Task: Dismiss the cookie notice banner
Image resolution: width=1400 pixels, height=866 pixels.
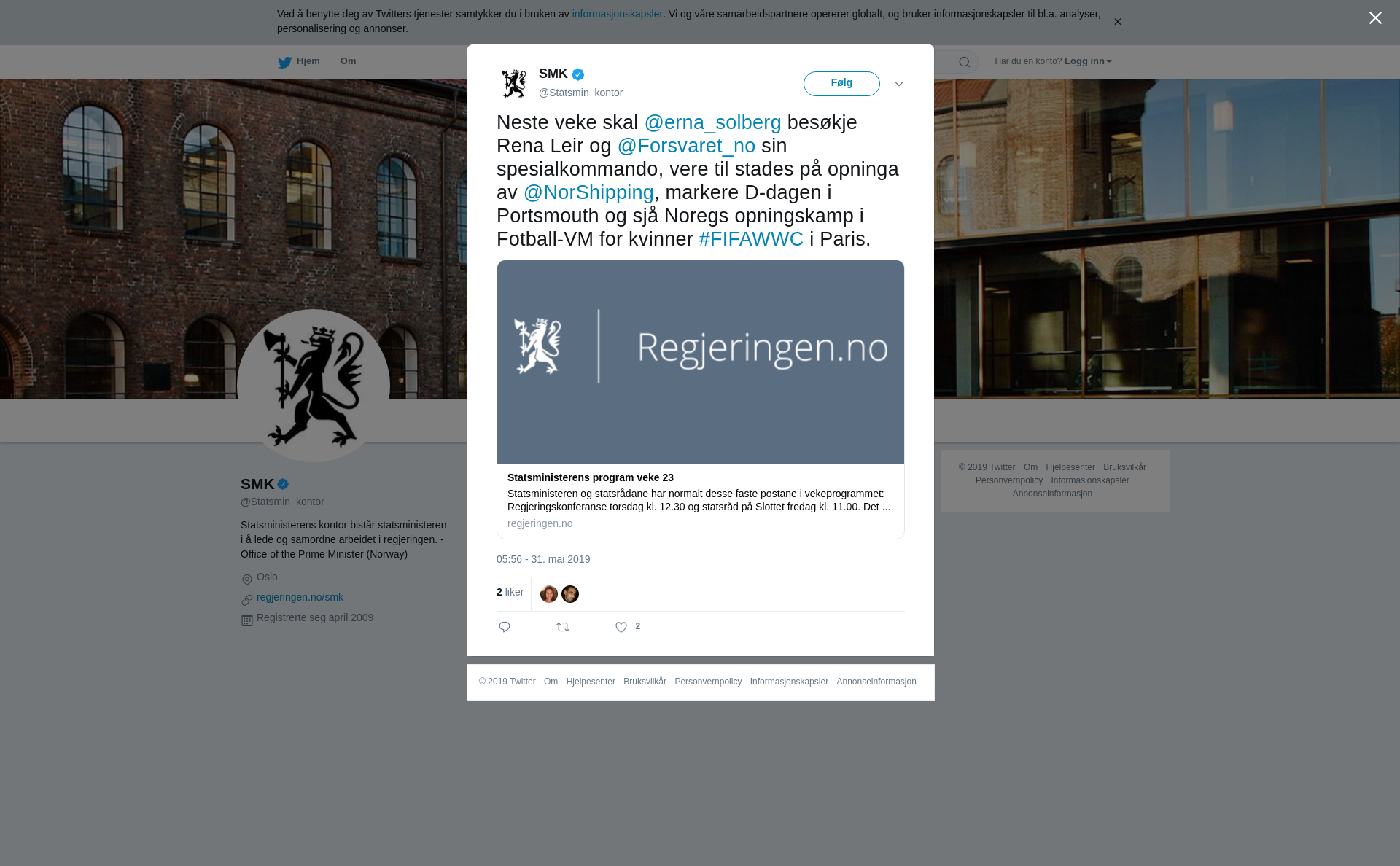Action: click(x=1117, y=22)
